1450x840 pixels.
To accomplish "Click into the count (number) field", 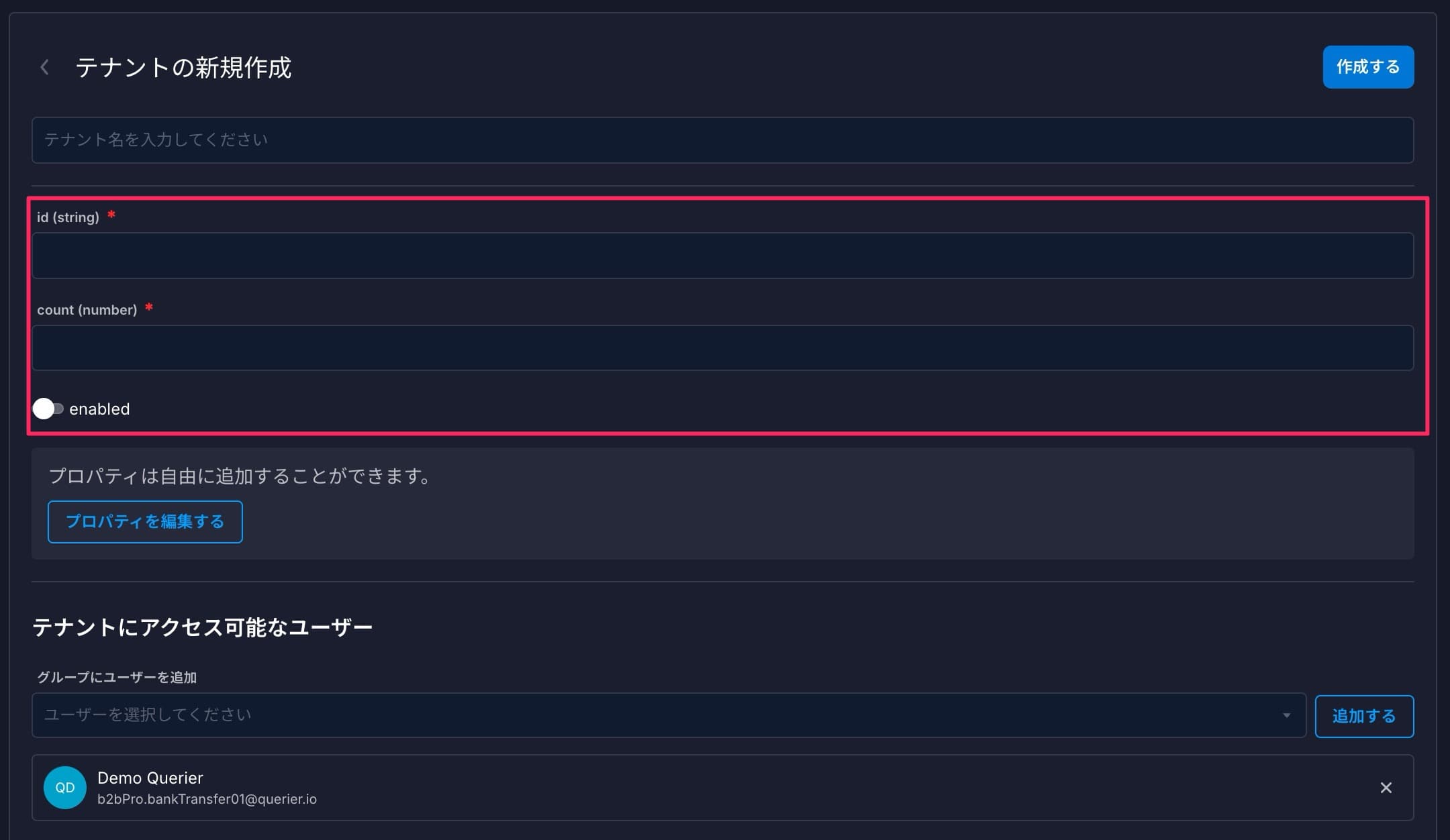I will (x=722, y=348).
